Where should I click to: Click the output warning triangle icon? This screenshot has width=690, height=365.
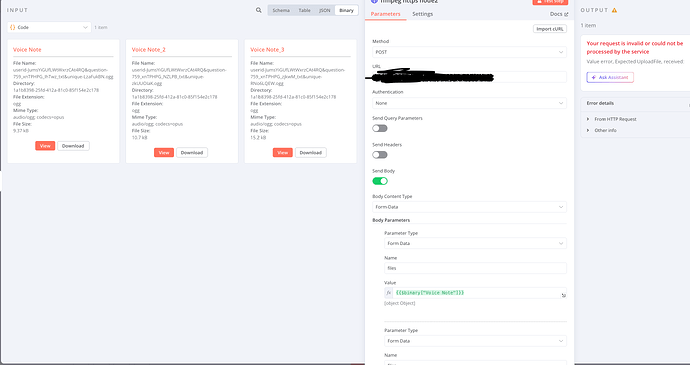[614, 10]
